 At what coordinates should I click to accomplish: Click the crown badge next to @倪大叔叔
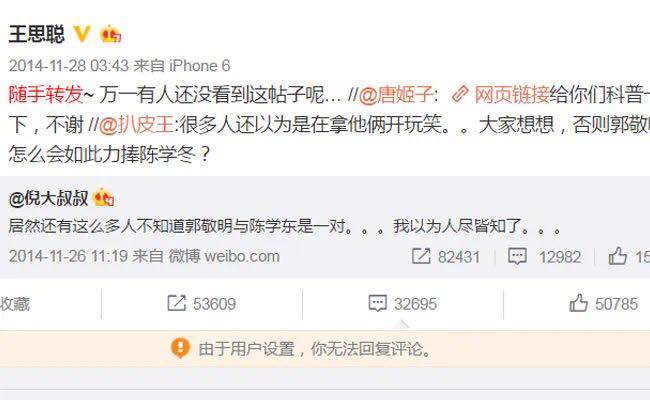(103, 197)
